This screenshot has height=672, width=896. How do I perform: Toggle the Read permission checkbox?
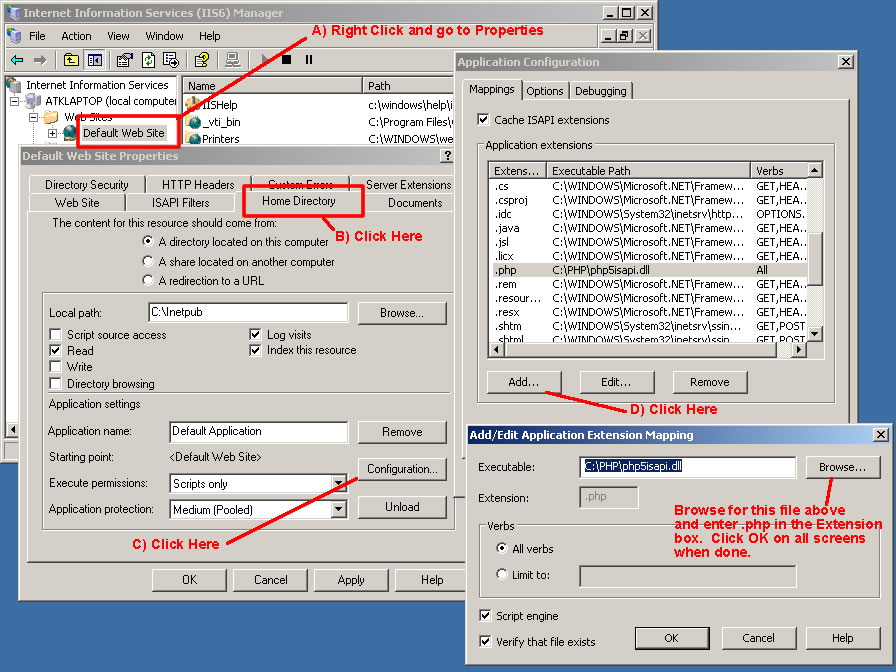coord(55,350)
